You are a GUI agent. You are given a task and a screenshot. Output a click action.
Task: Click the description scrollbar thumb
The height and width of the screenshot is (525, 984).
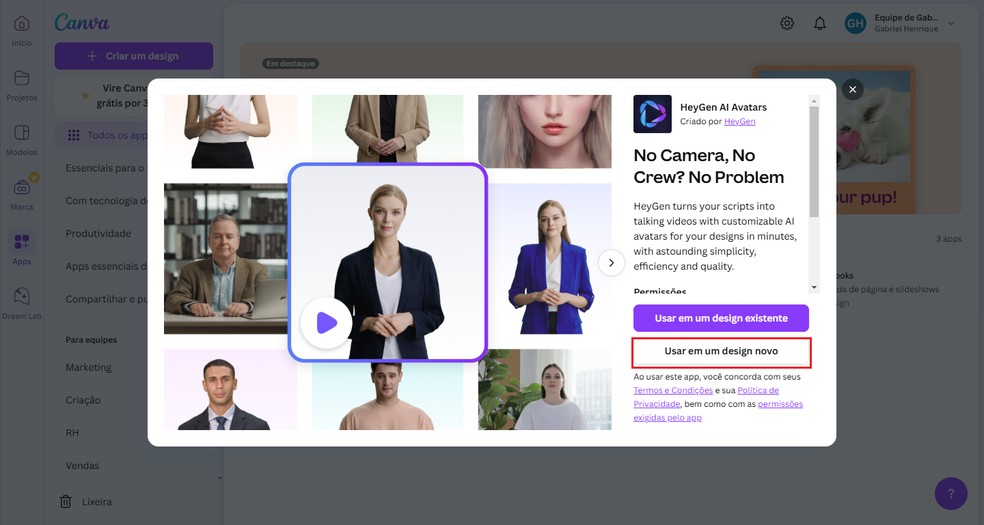click(x=814, y=161)
